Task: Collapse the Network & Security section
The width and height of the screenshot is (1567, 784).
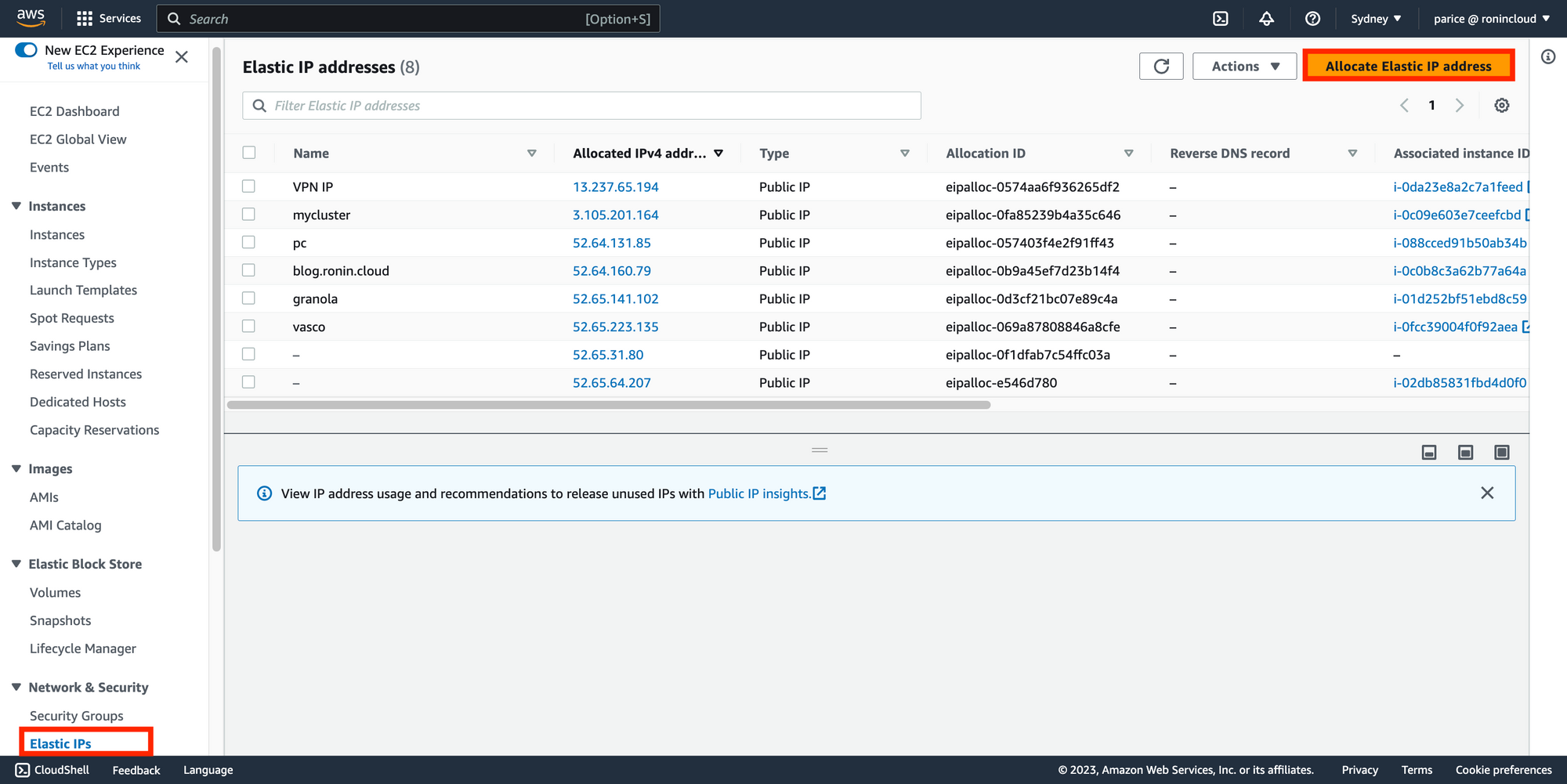Action: [16, 687]
